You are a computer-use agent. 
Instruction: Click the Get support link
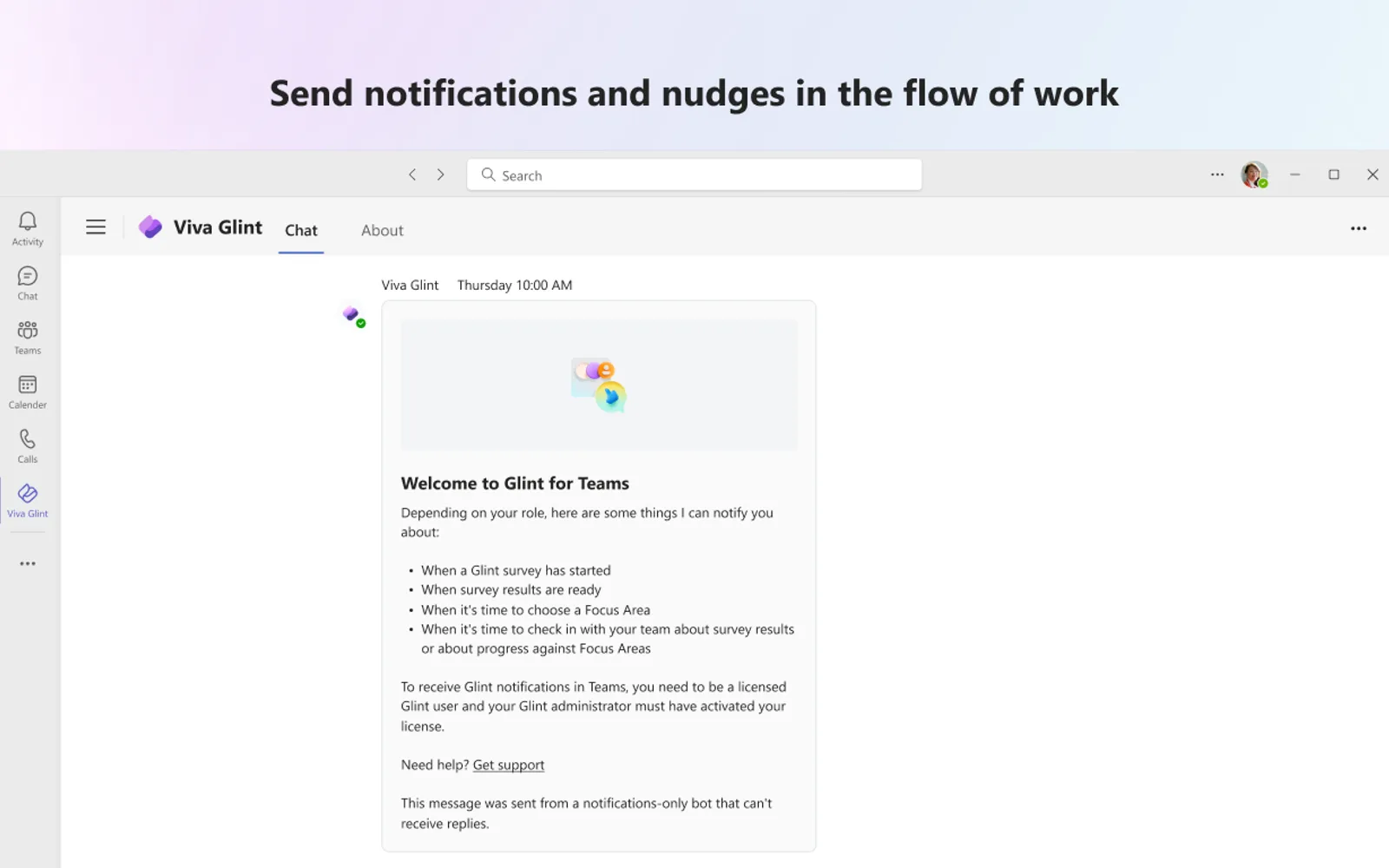click(509, 765)
